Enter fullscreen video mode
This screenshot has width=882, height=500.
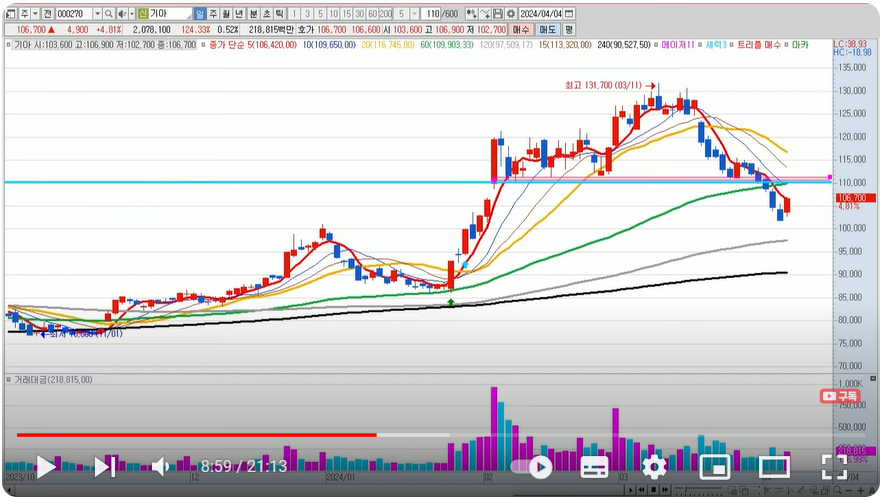click(x=834, y=466)
